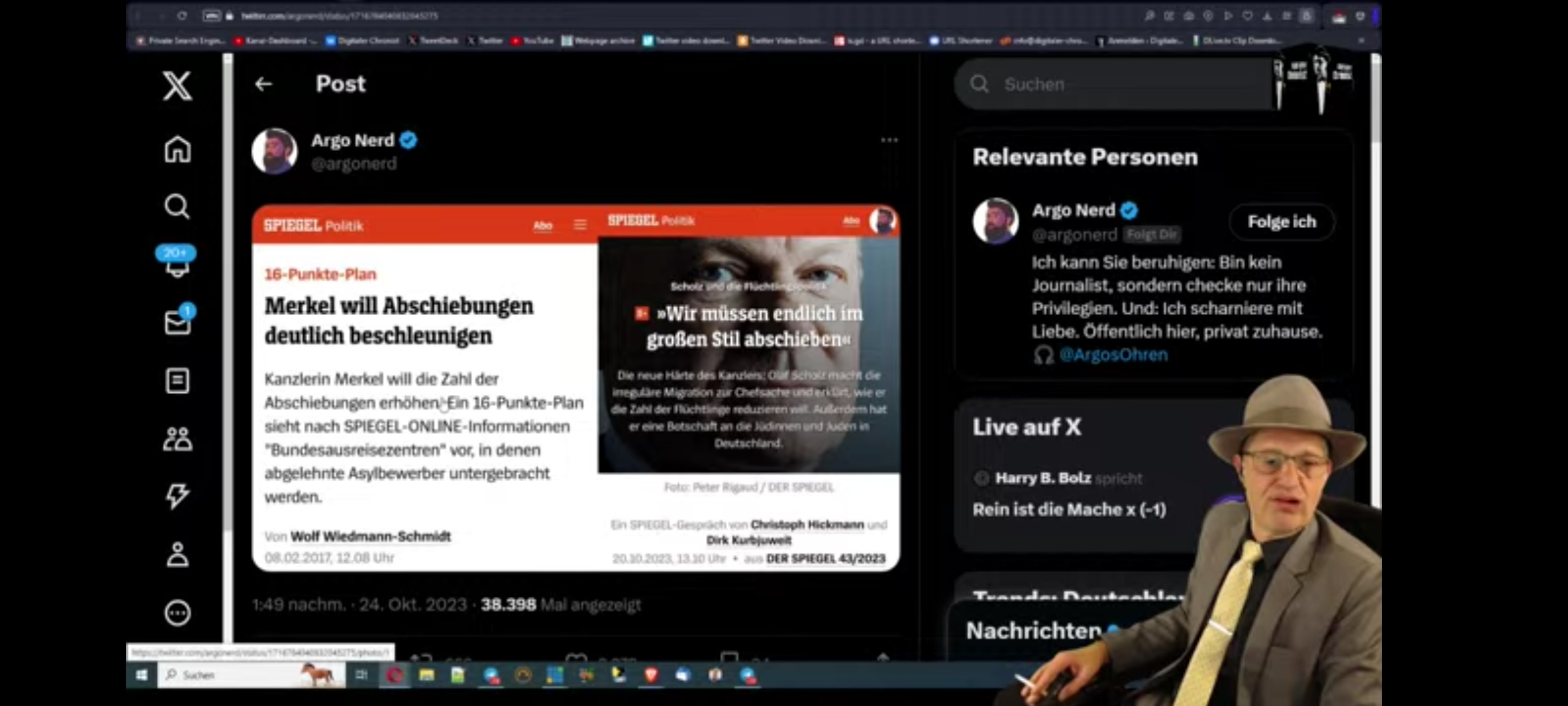Open Argo Nerd's profile name on post
1568x706 pixels.
pos(353,140)
